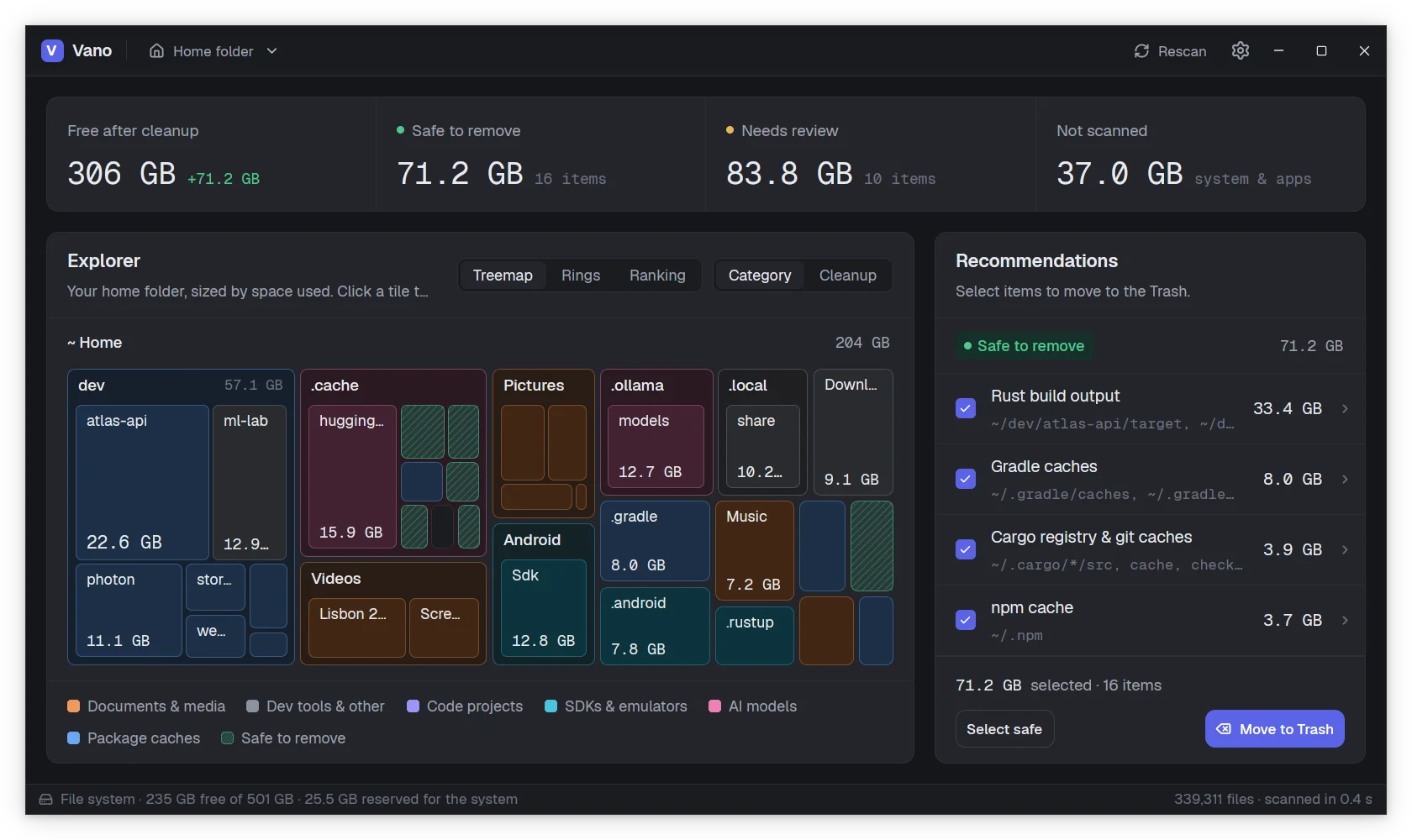Click the AI models pink legend swatch
Screen dimensions: 1412x840
coord(714,706)
